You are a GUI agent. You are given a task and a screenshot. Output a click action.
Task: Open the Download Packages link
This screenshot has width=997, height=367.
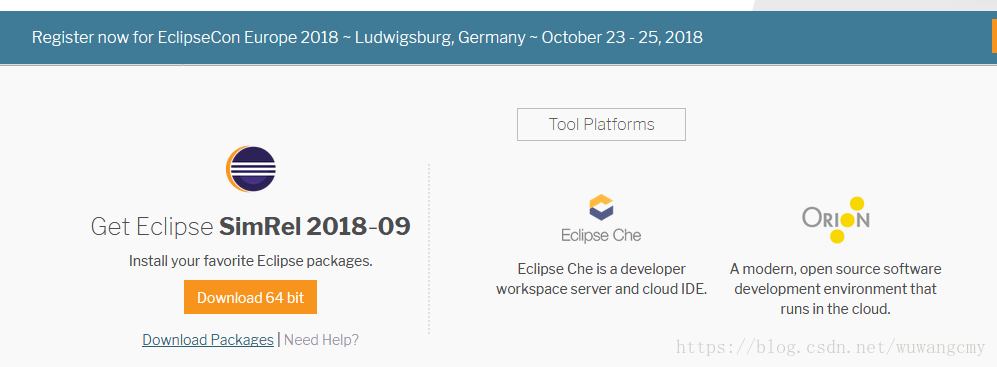point(208,340)
